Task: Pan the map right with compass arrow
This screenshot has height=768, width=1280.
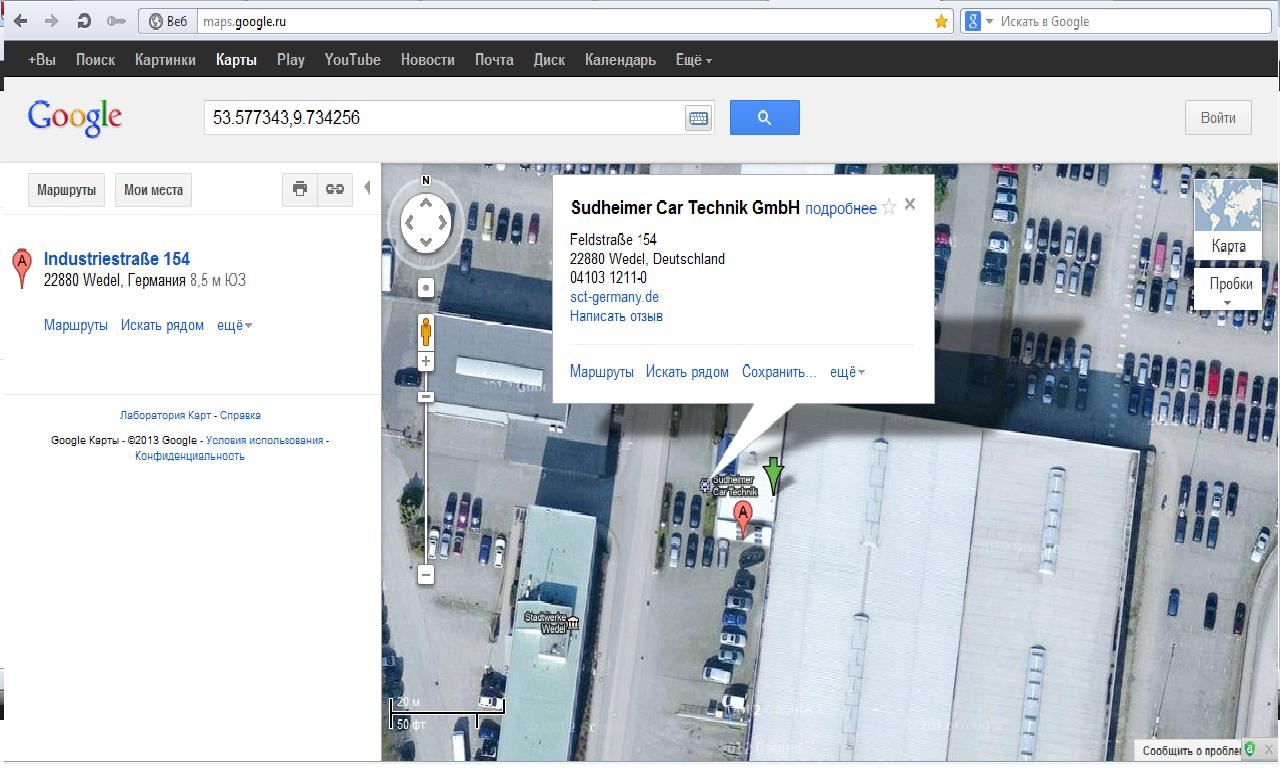Action: (444, 222)
